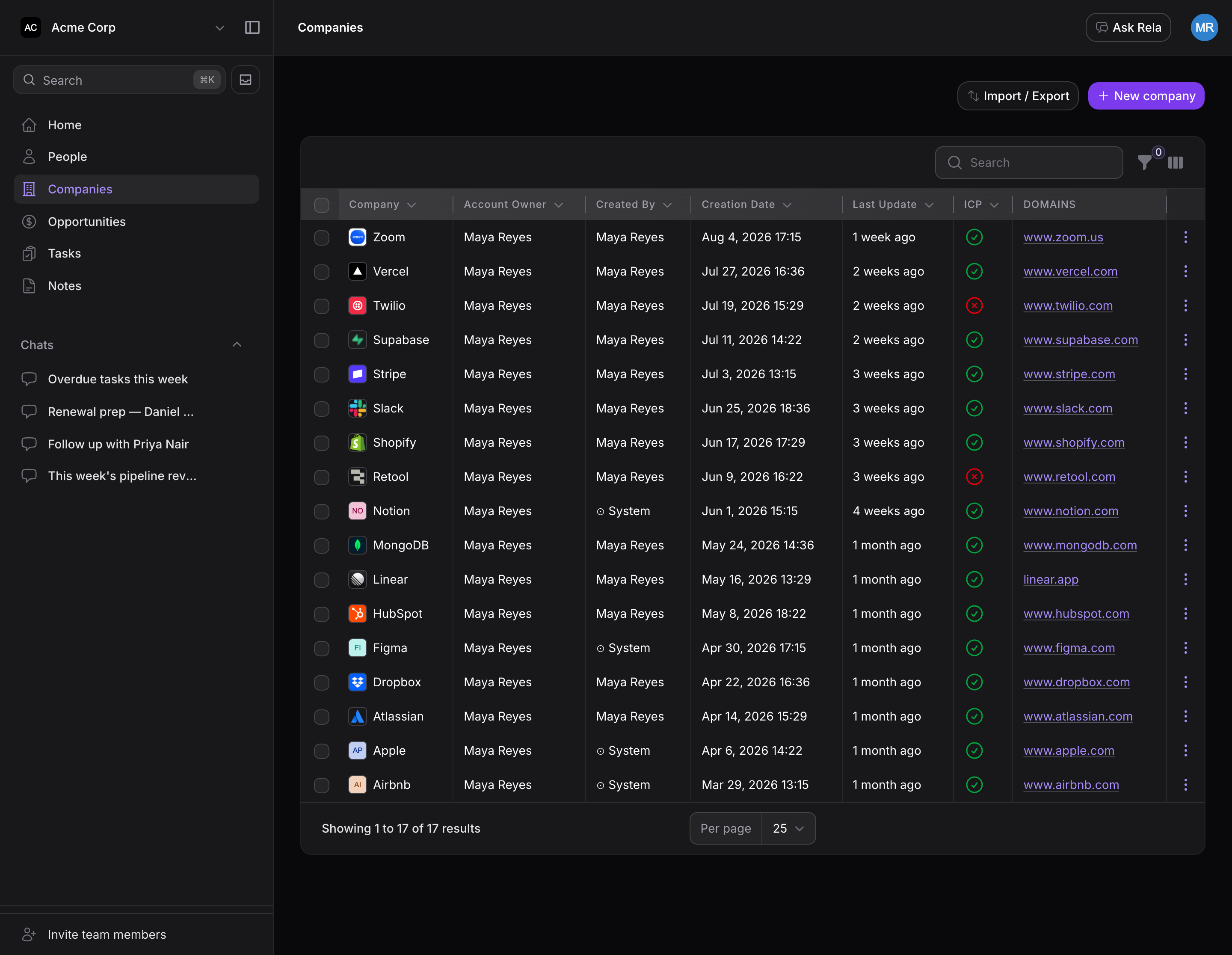
Task: Open the Account Owner column menu
Action: point(558,205)
